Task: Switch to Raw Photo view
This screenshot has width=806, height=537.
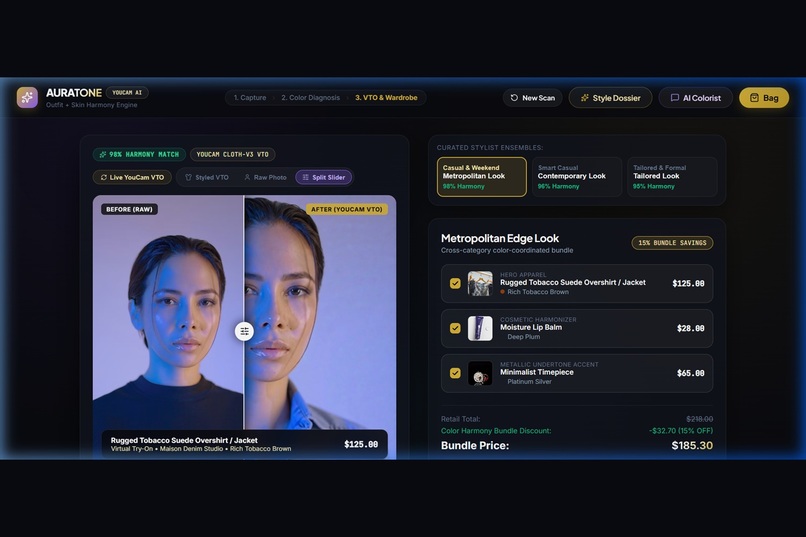Action: point(265,177)
